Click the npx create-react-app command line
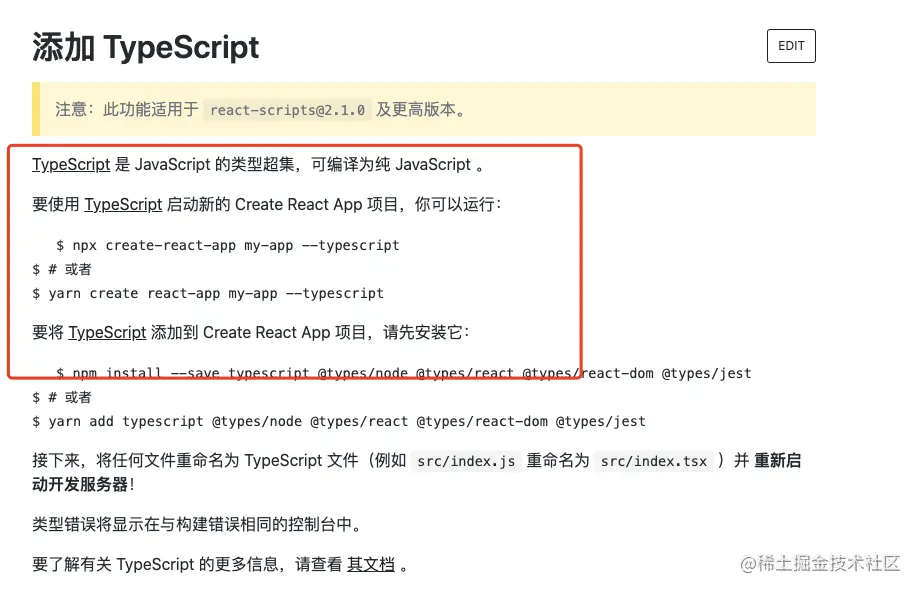 (x=227, y=246)
